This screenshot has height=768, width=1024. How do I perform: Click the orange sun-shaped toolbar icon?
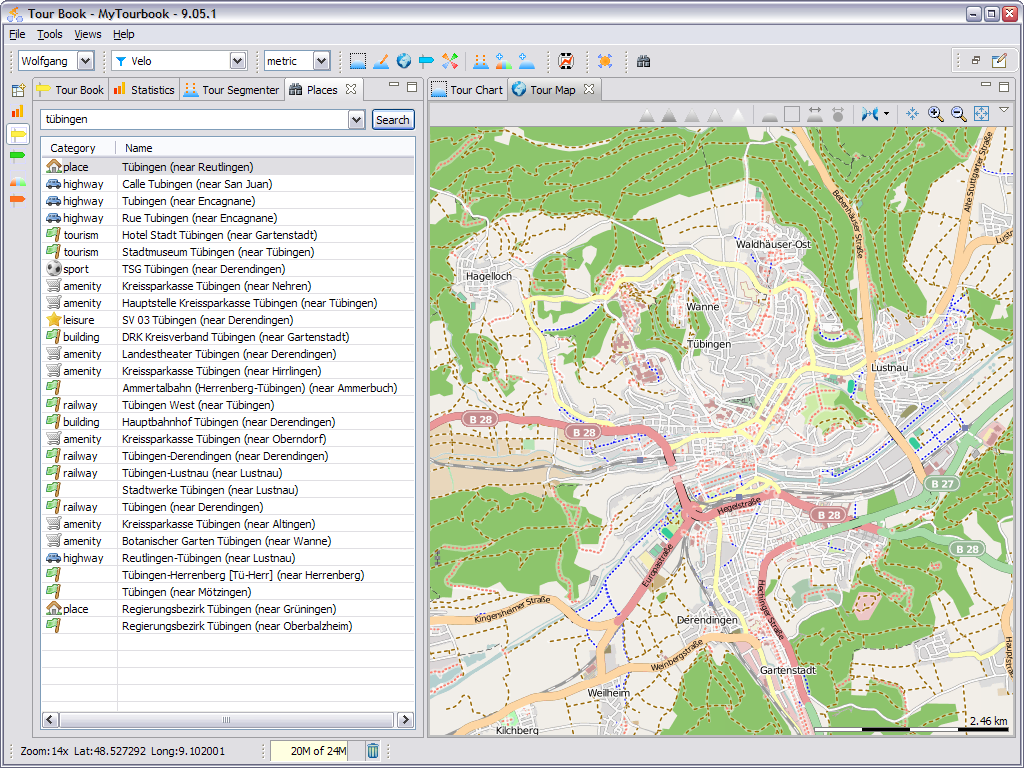[605, 61]
